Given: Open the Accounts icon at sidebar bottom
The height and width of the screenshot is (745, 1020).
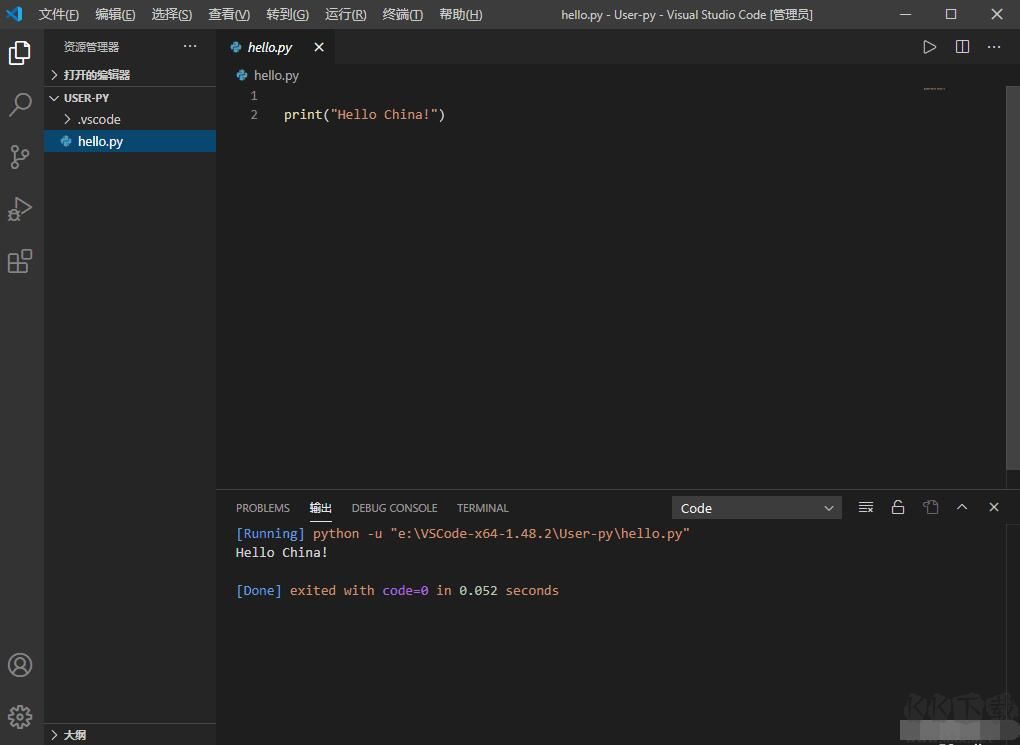Looking at the screenshot, I should tap(21, 664).
